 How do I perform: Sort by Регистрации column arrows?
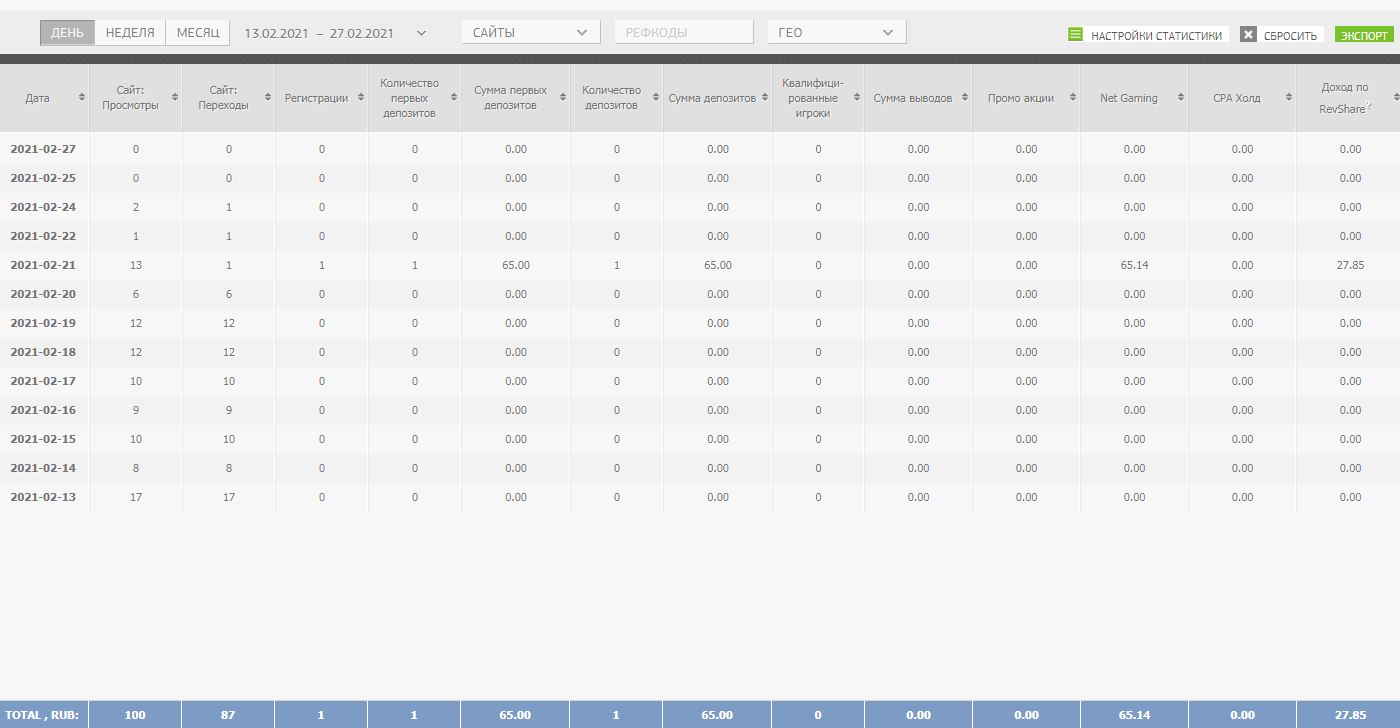pyautogui.click(x=361, y=98)
